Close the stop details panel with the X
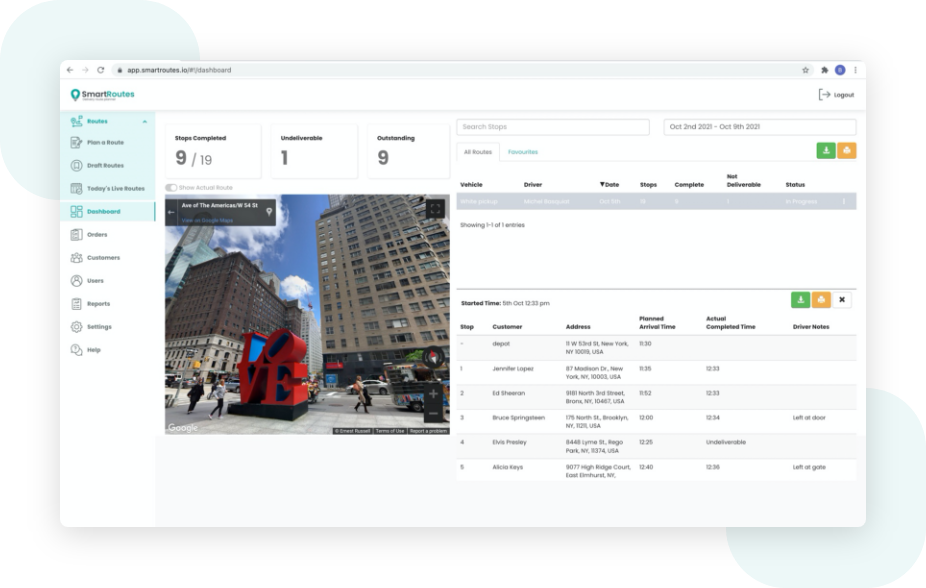 click(842, 300)
